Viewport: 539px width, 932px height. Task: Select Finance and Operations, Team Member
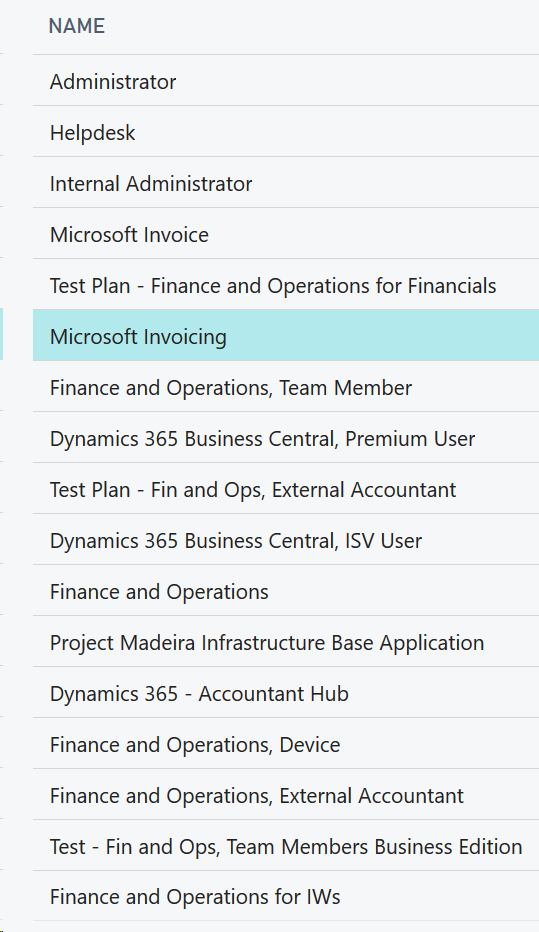click(x=286, y=387)
